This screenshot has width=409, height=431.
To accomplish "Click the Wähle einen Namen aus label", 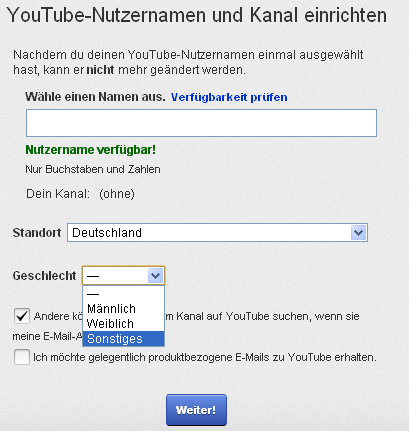I will point(95,97).
